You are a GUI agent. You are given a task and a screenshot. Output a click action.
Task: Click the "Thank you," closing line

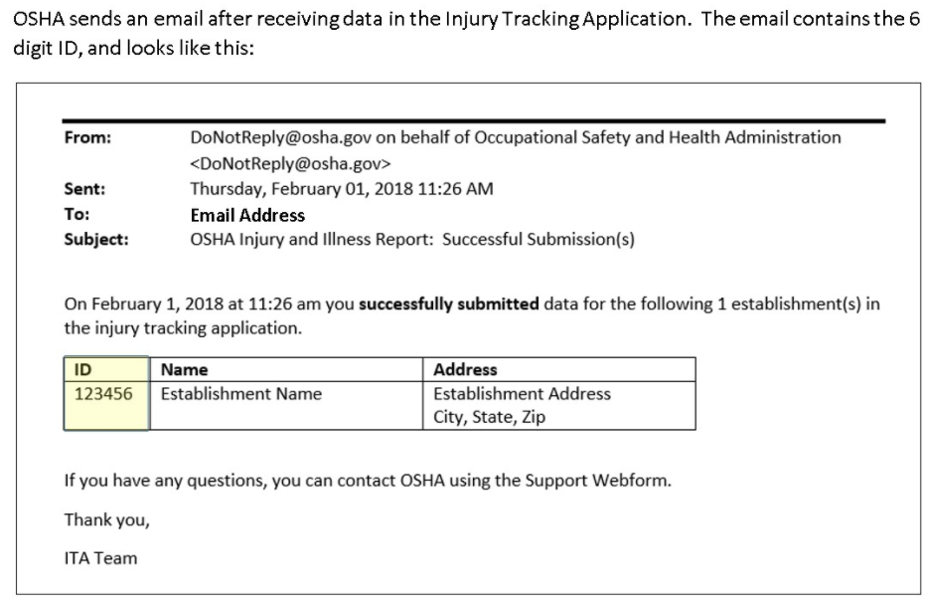(106, 520)
